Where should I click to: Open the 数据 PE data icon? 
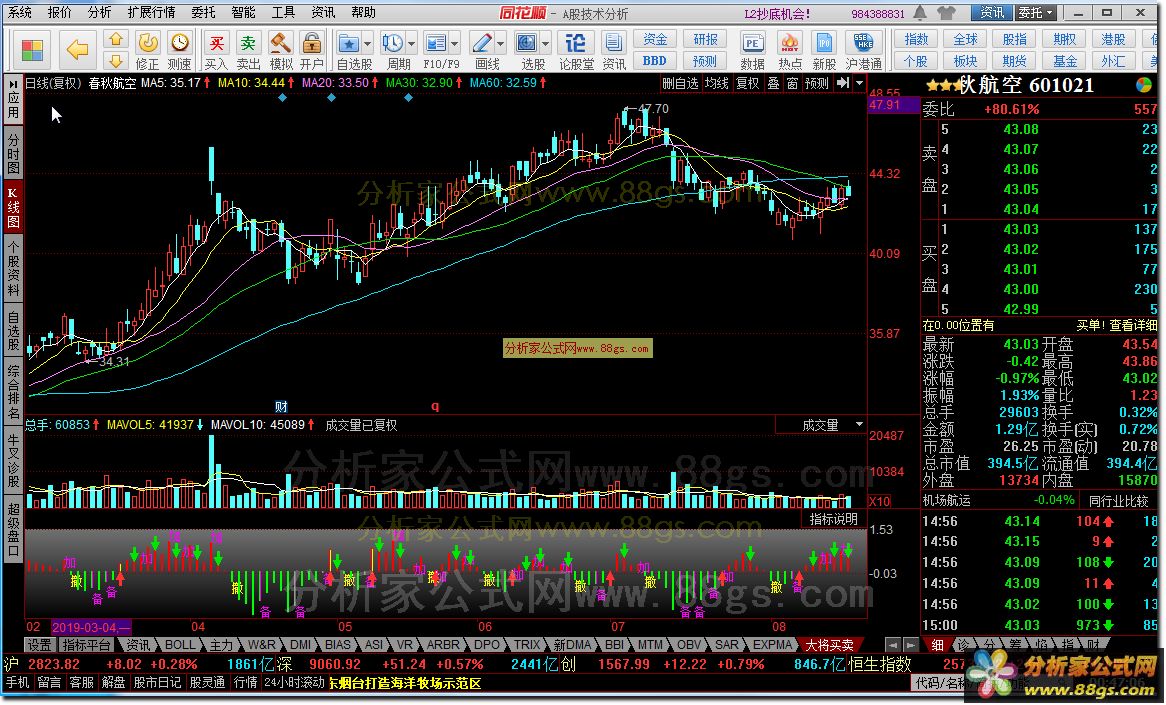pyautogui.click(x=753, y=44)
